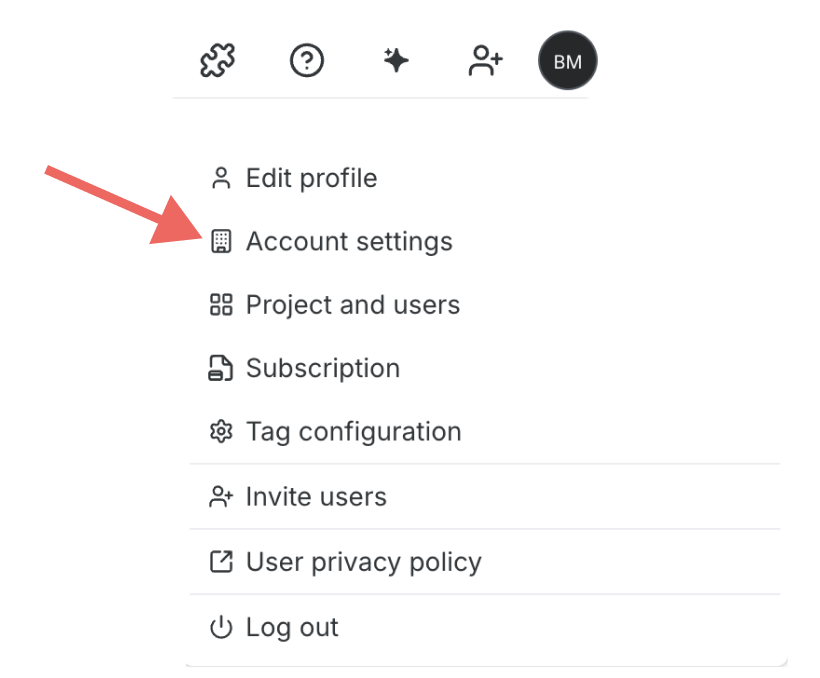Open the sparkle AI assistant icon
This screenshot has width=820, height=678.
(x=396, y=61)
